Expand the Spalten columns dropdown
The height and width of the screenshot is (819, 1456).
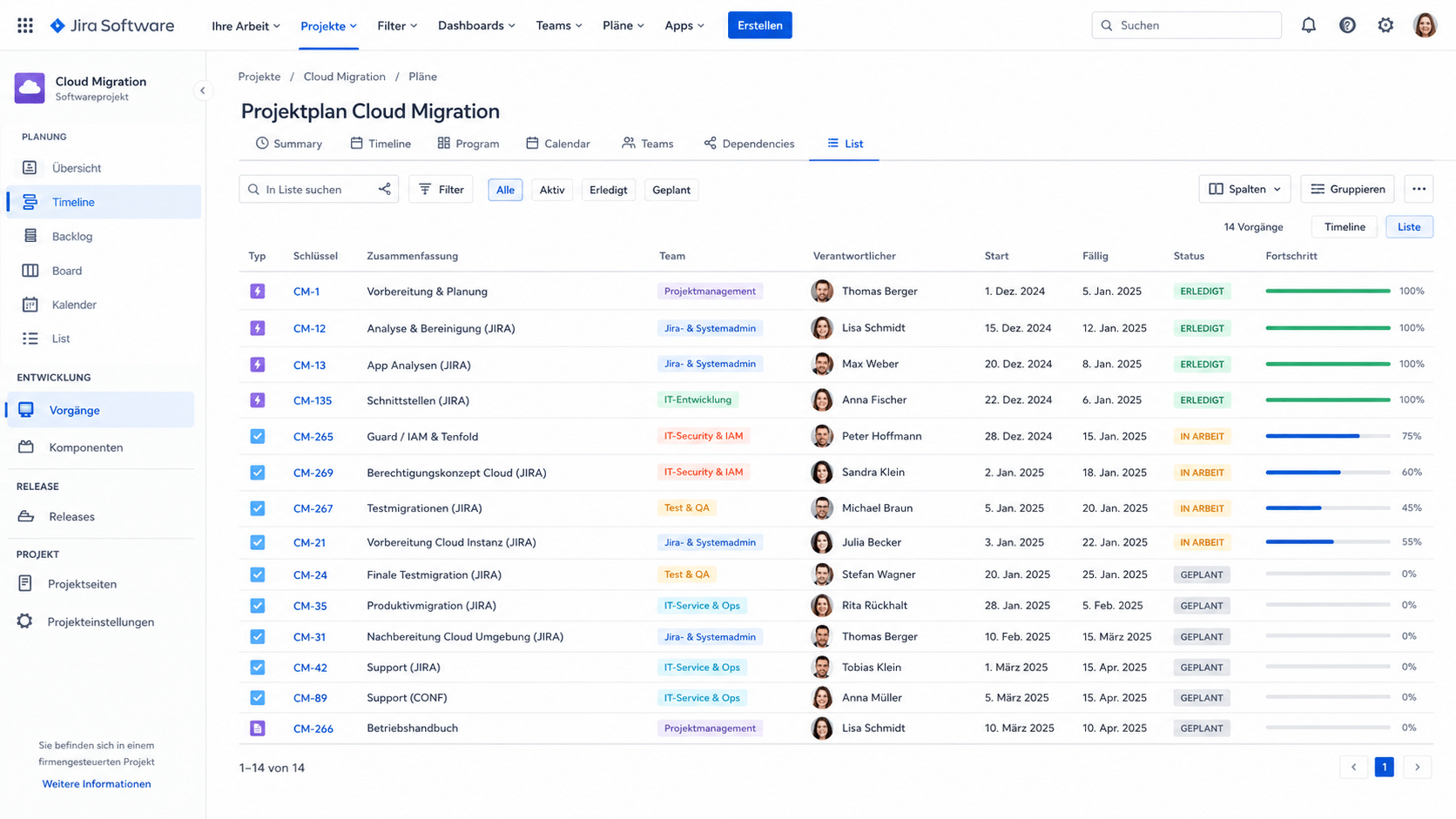[1244, 189]
